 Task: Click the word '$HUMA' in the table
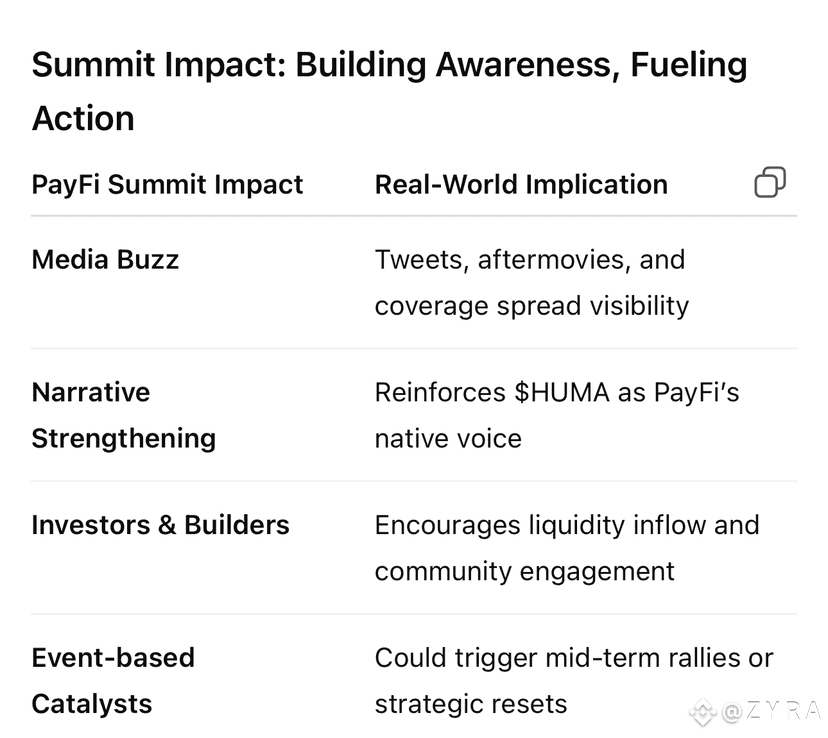click(x=562, y=393)
